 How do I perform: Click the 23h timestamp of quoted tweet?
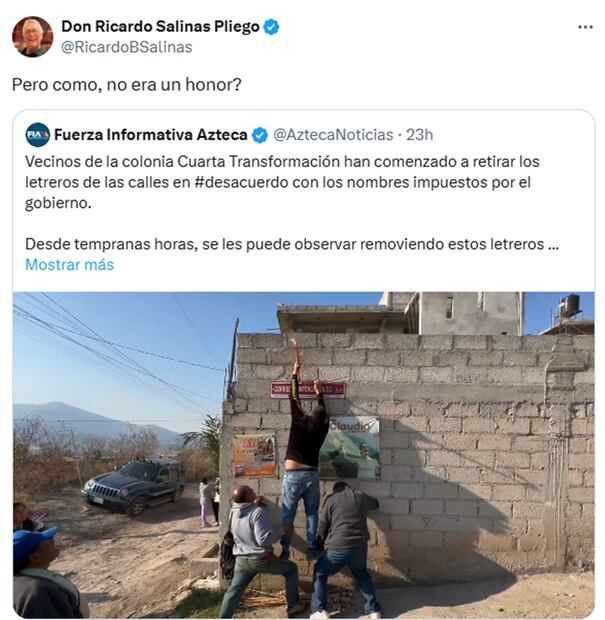[x=420, y=135]
